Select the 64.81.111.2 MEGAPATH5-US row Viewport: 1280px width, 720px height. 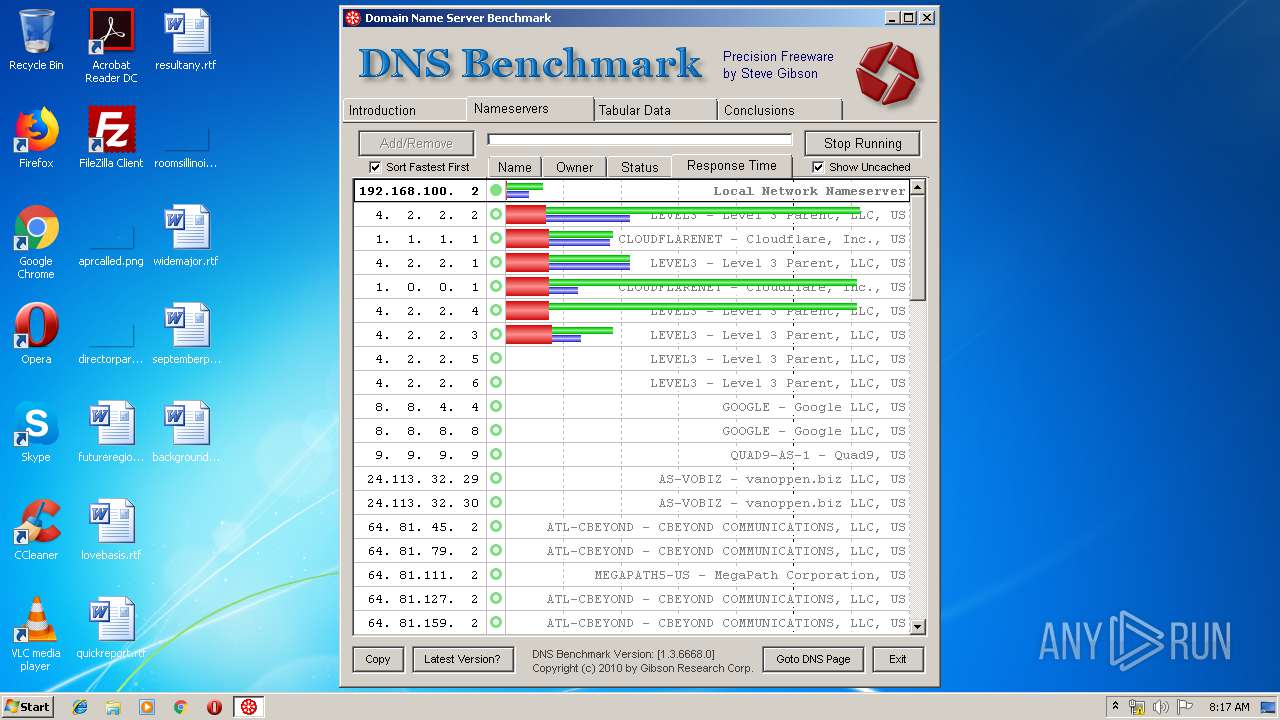click(632, 575)
